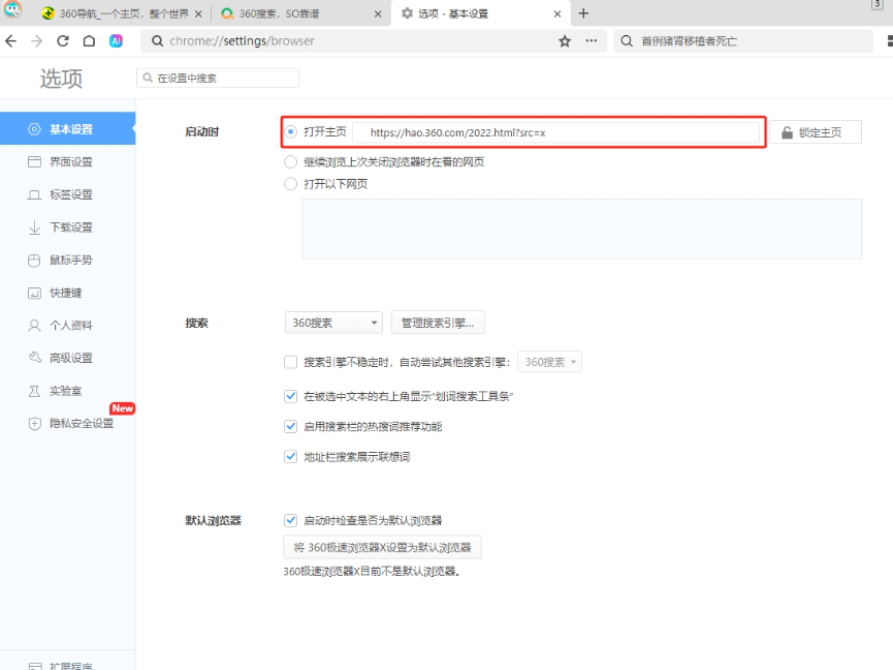
Task: Launch the AI assistant icon in toolbar
Action: pos(116,41)
